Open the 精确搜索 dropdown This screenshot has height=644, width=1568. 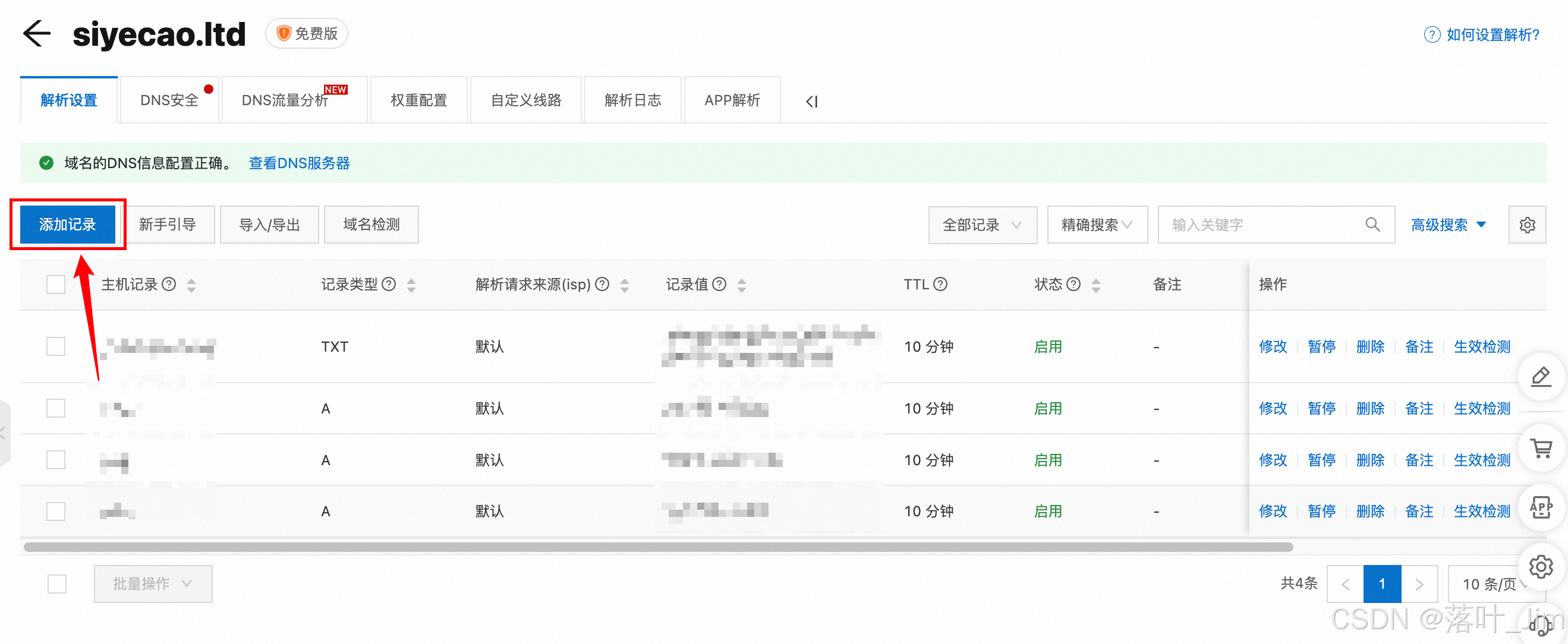tap(1097, 225)
